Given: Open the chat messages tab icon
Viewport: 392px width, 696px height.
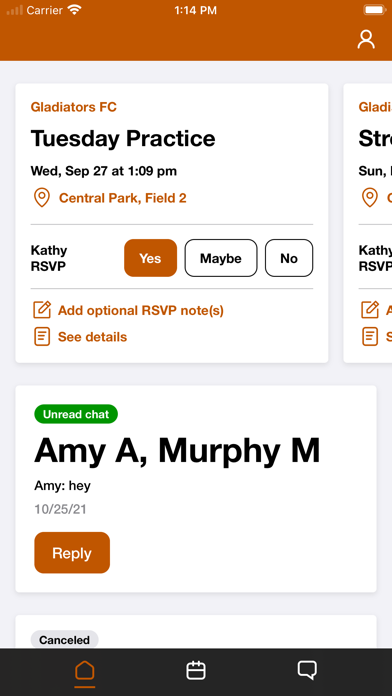Looking at the screenshot, I should [307, 670].
